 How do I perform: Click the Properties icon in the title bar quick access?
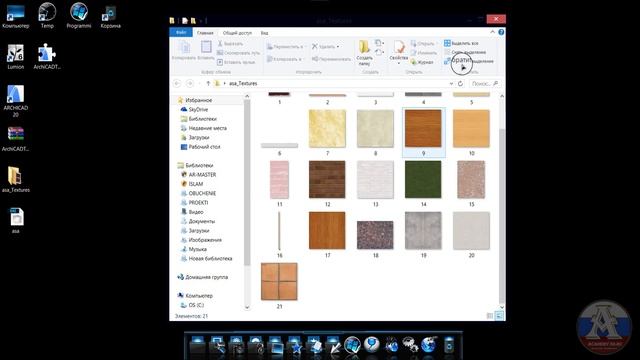click(185, 20)
